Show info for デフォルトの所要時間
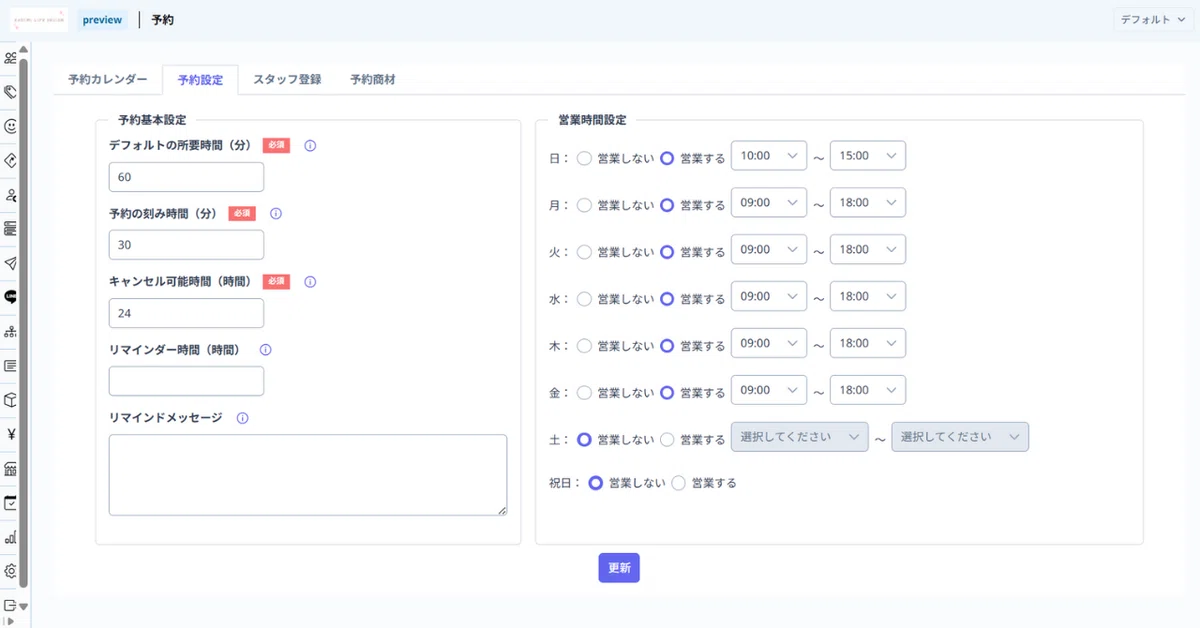 tap(310, 145)
